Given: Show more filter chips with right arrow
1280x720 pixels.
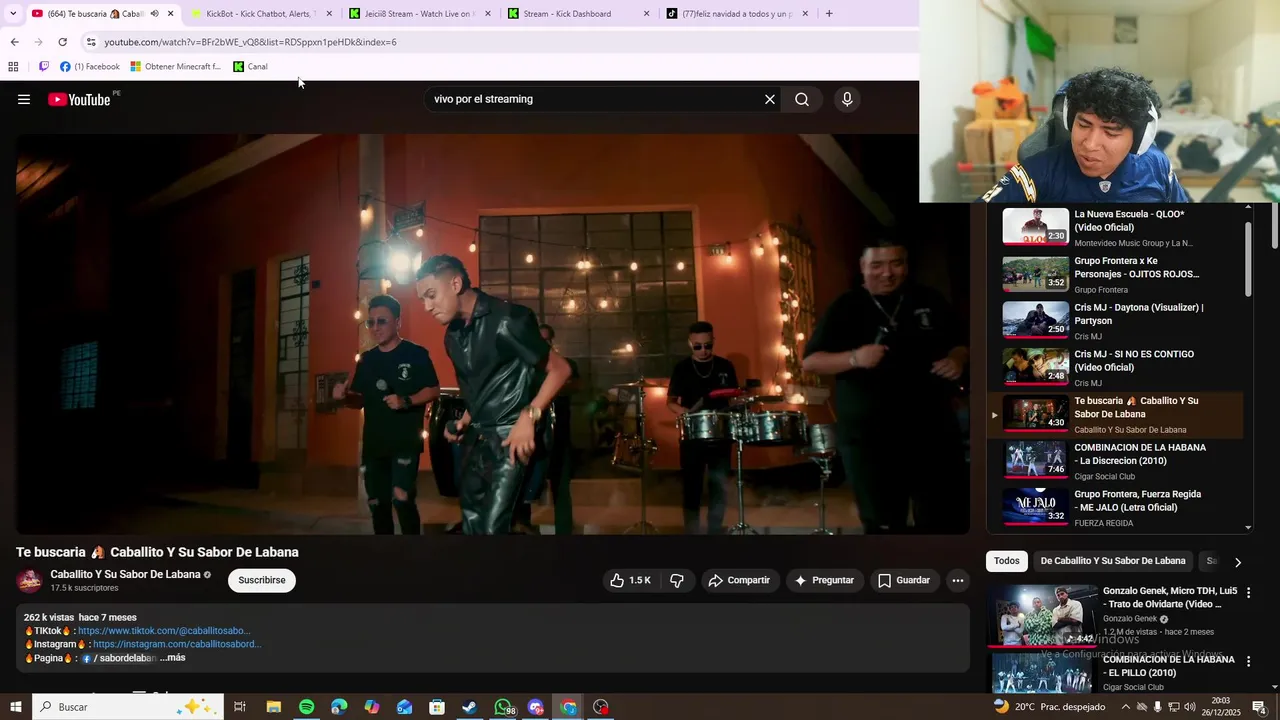Looking at the screenshot, I should tap(1238, 562).
